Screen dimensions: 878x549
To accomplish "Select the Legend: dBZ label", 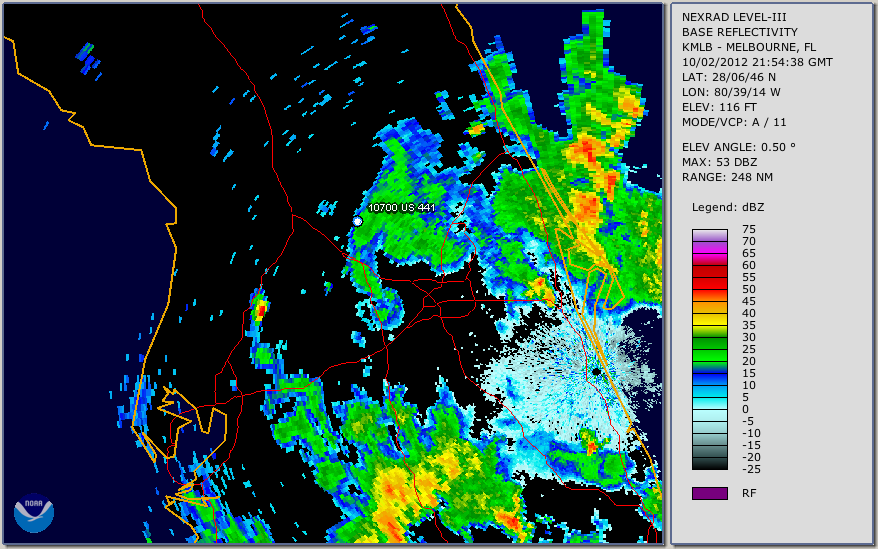I will coord(728,207).
